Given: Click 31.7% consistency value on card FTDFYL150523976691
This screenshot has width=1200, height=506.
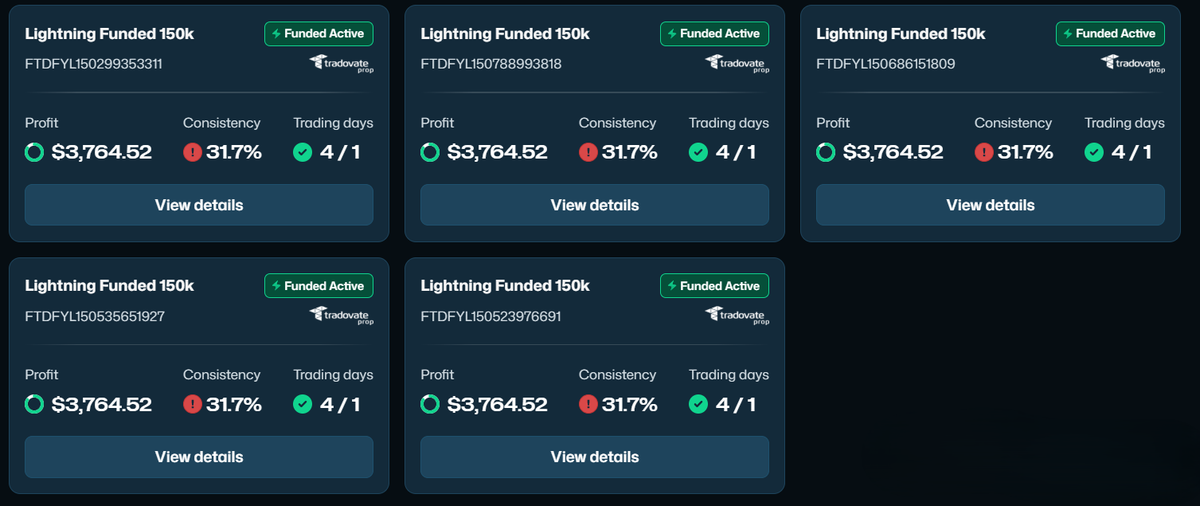Looking at the screenshot, I should pos(630,404).
